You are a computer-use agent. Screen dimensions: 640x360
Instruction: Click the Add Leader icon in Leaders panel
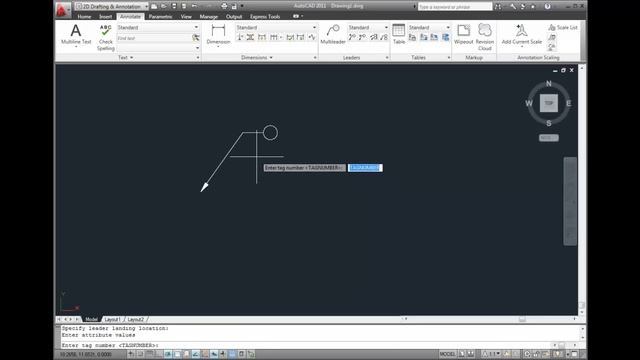(x=352, y=38)
